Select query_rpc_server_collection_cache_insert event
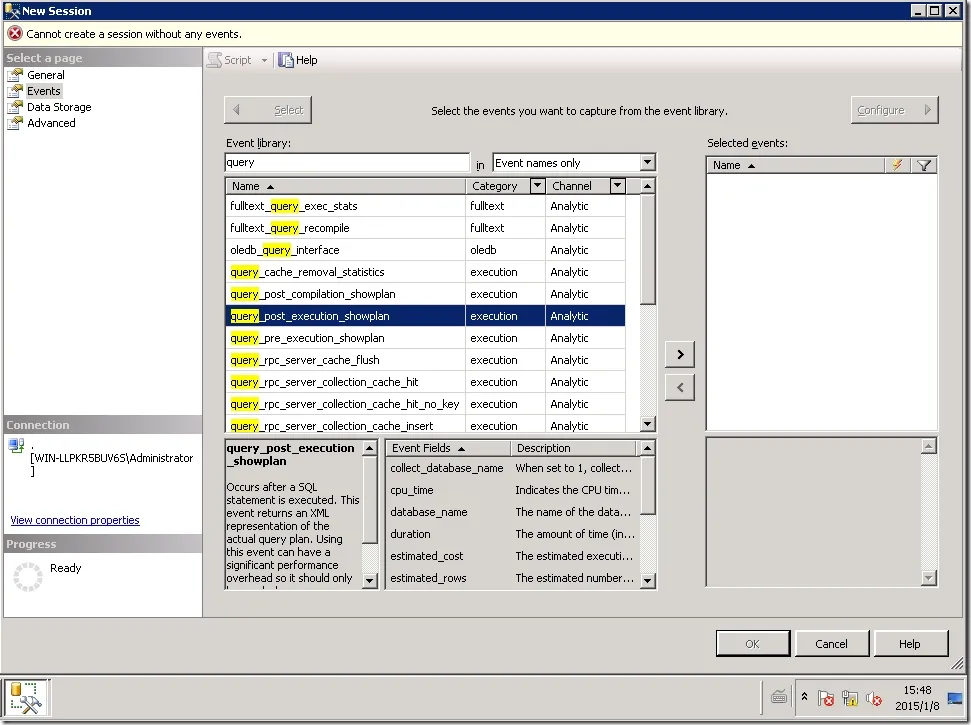Viewport: 971px width, 725px height. (x=425, y=425)
